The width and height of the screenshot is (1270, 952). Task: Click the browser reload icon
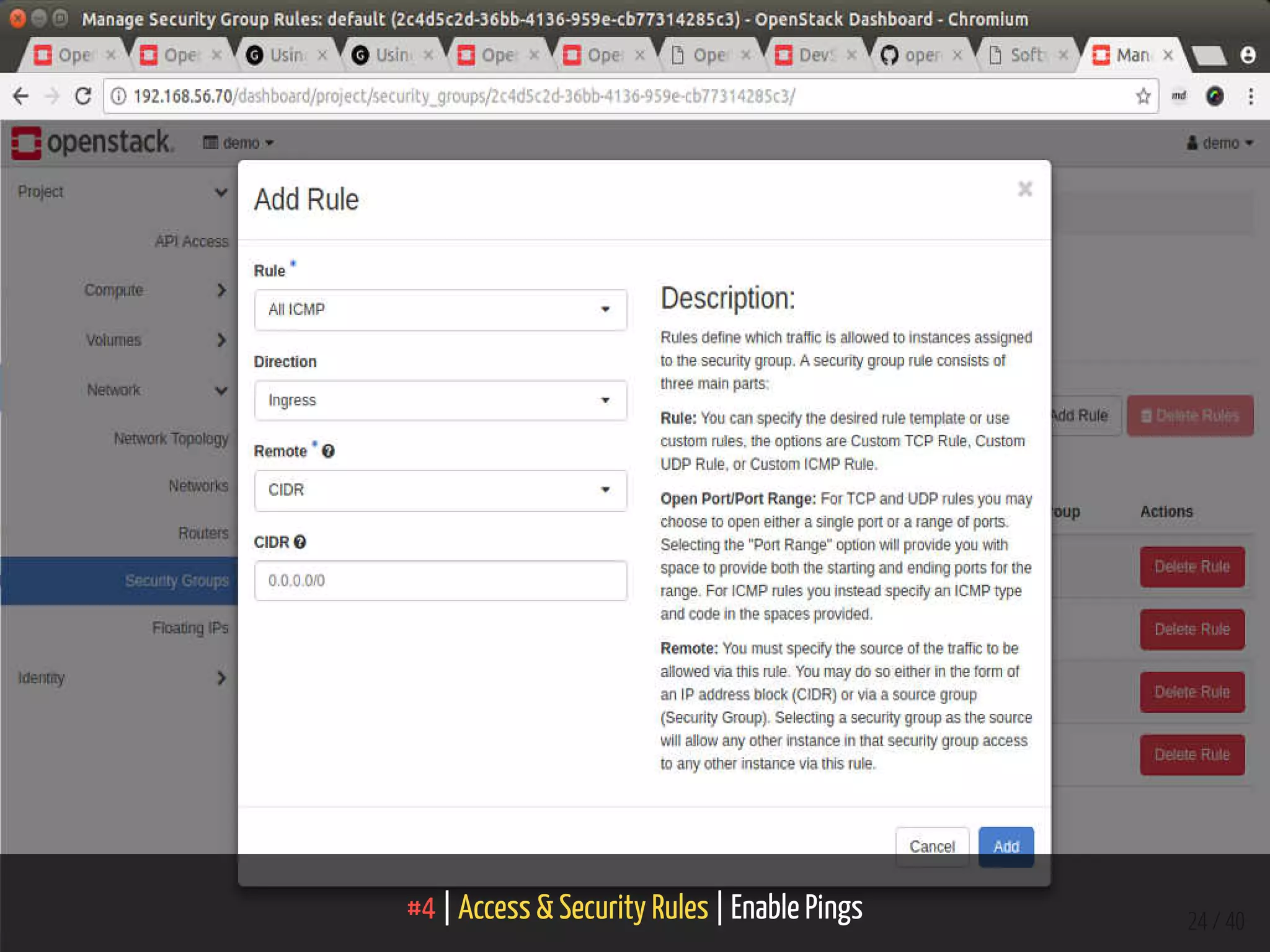(x=83, y=96)
